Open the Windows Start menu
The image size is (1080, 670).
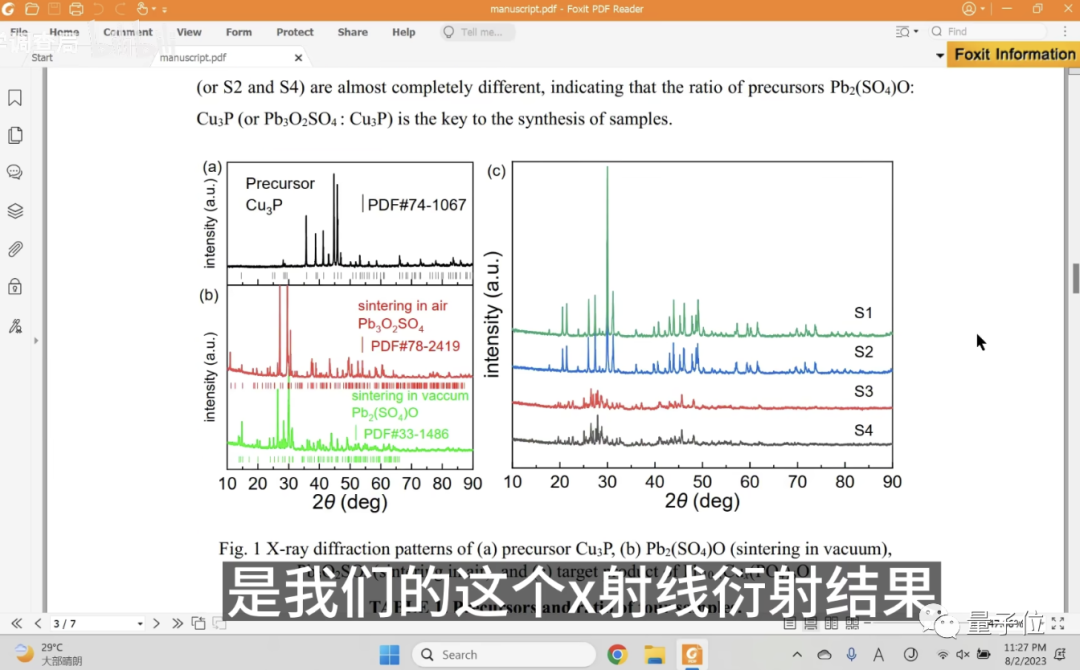coord(390,655)
